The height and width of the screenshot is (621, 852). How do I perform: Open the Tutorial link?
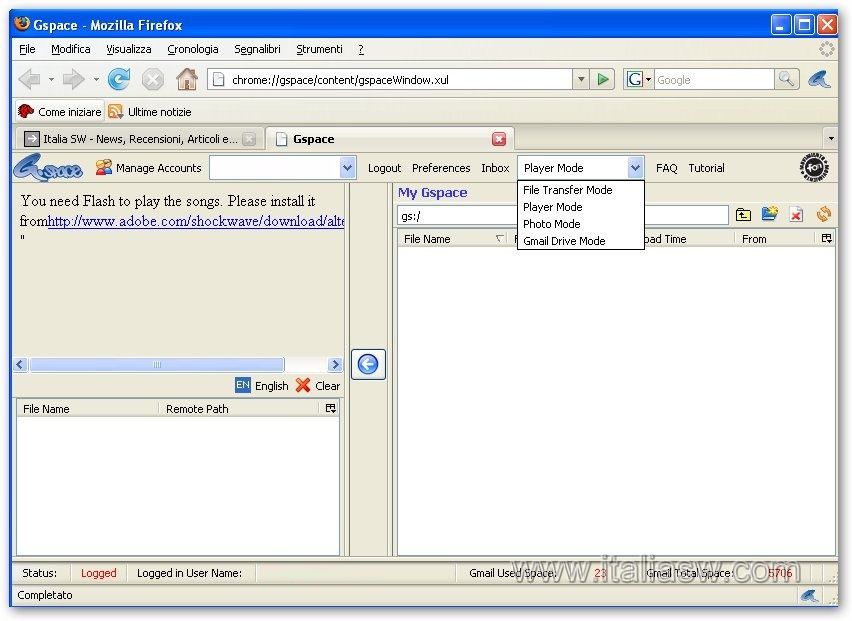[706, 168]
